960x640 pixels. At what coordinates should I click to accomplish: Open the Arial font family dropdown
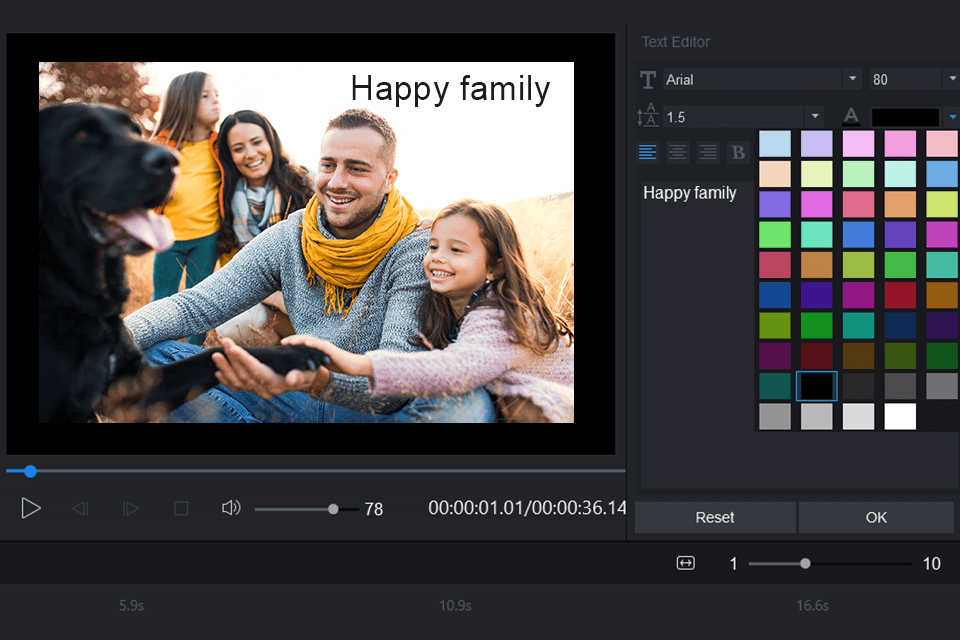(852, 79)
